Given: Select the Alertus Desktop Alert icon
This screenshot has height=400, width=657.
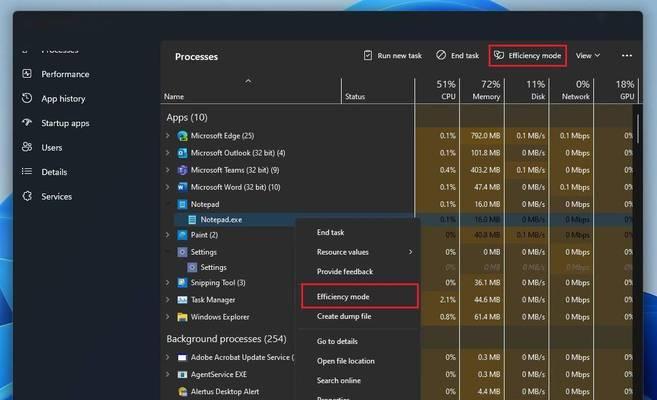Looking at the screenshot, I should [x=182, y=392].
